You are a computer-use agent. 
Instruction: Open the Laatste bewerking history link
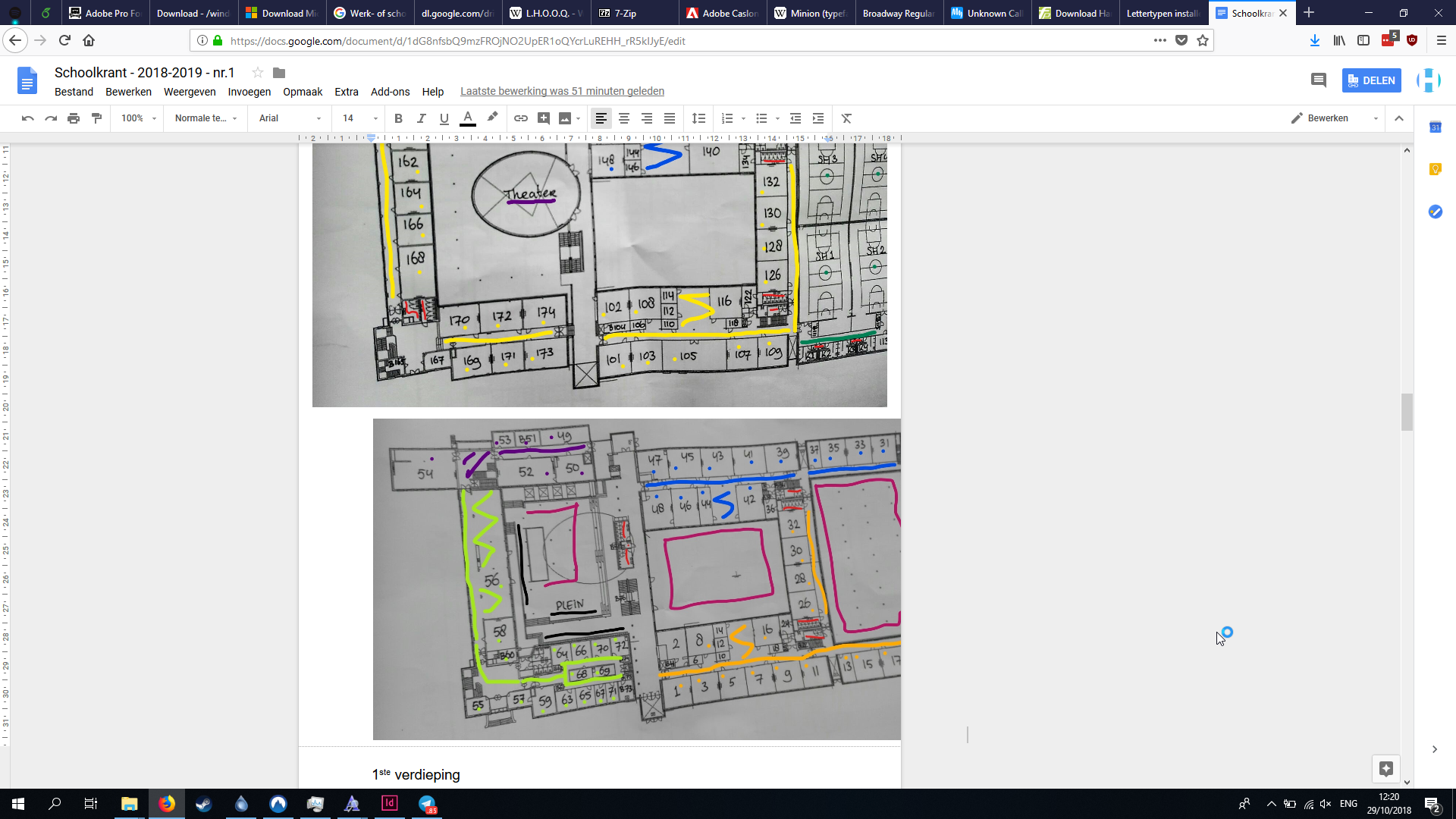562,91
